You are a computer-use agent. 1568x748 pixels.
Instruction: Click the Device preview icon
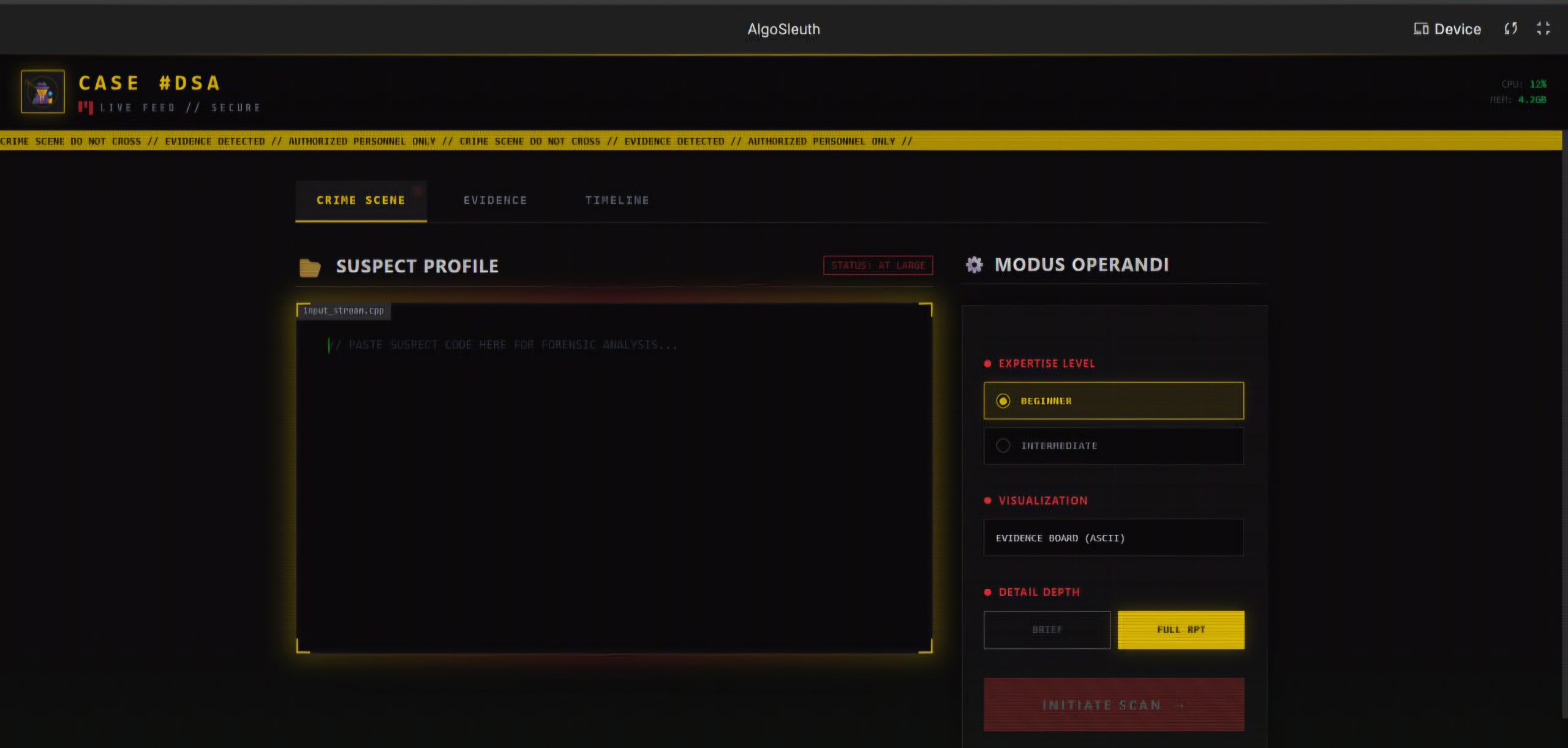point(1420,29)
